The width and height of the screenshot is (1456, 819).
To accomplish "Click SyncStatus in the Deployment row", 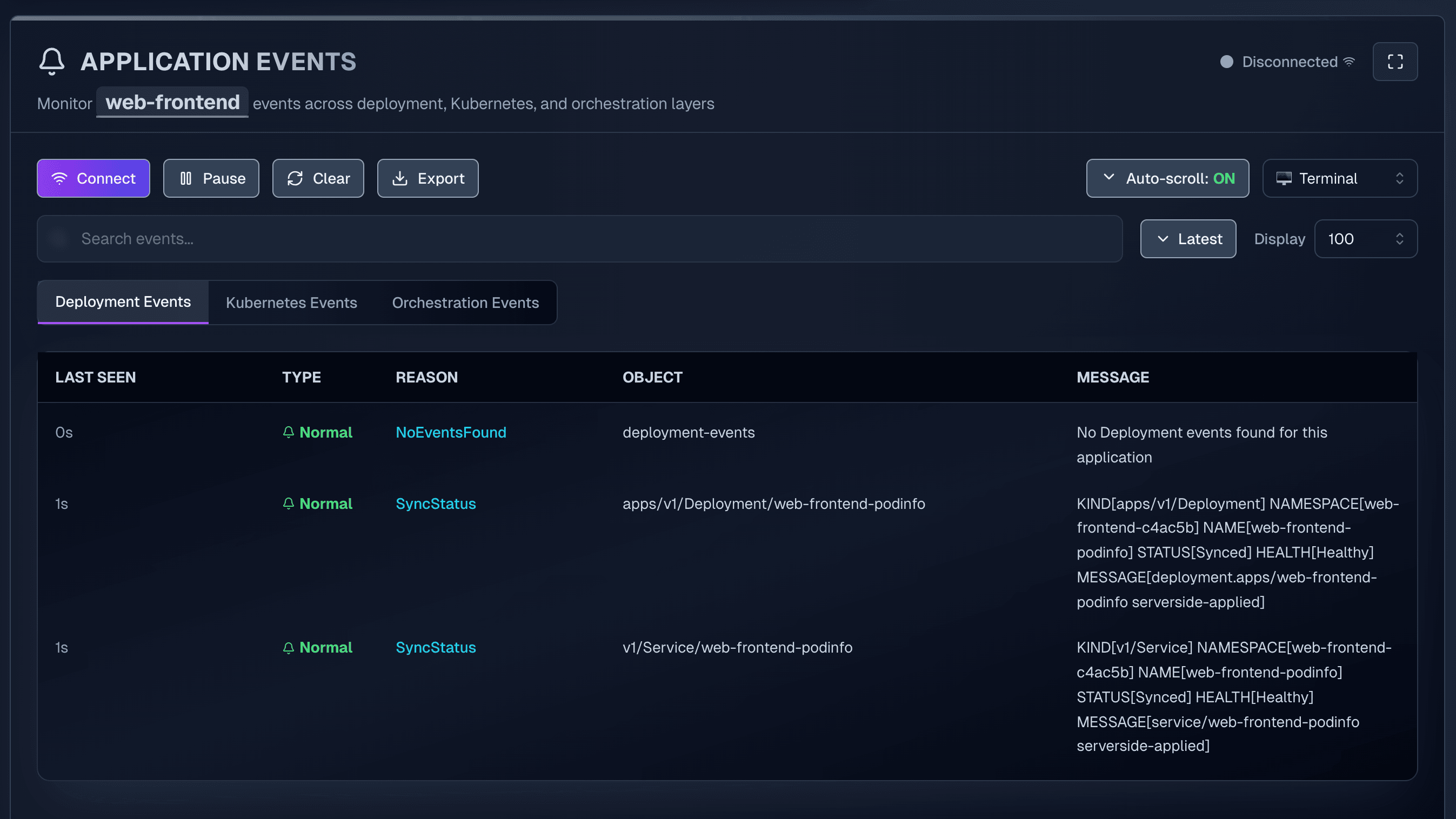I will 435,504.
